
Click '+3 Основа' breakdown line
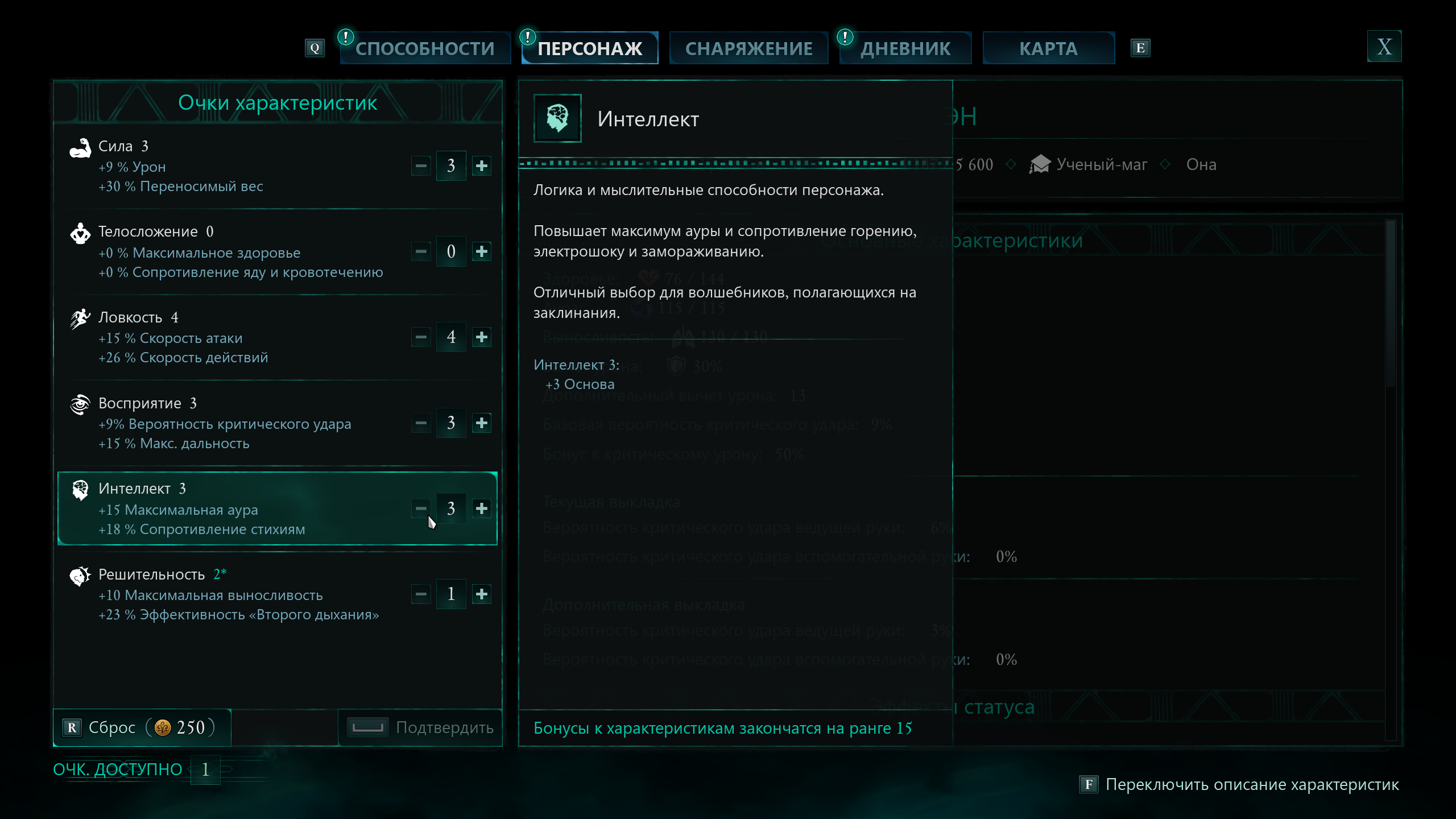click(x=580, y=384)
